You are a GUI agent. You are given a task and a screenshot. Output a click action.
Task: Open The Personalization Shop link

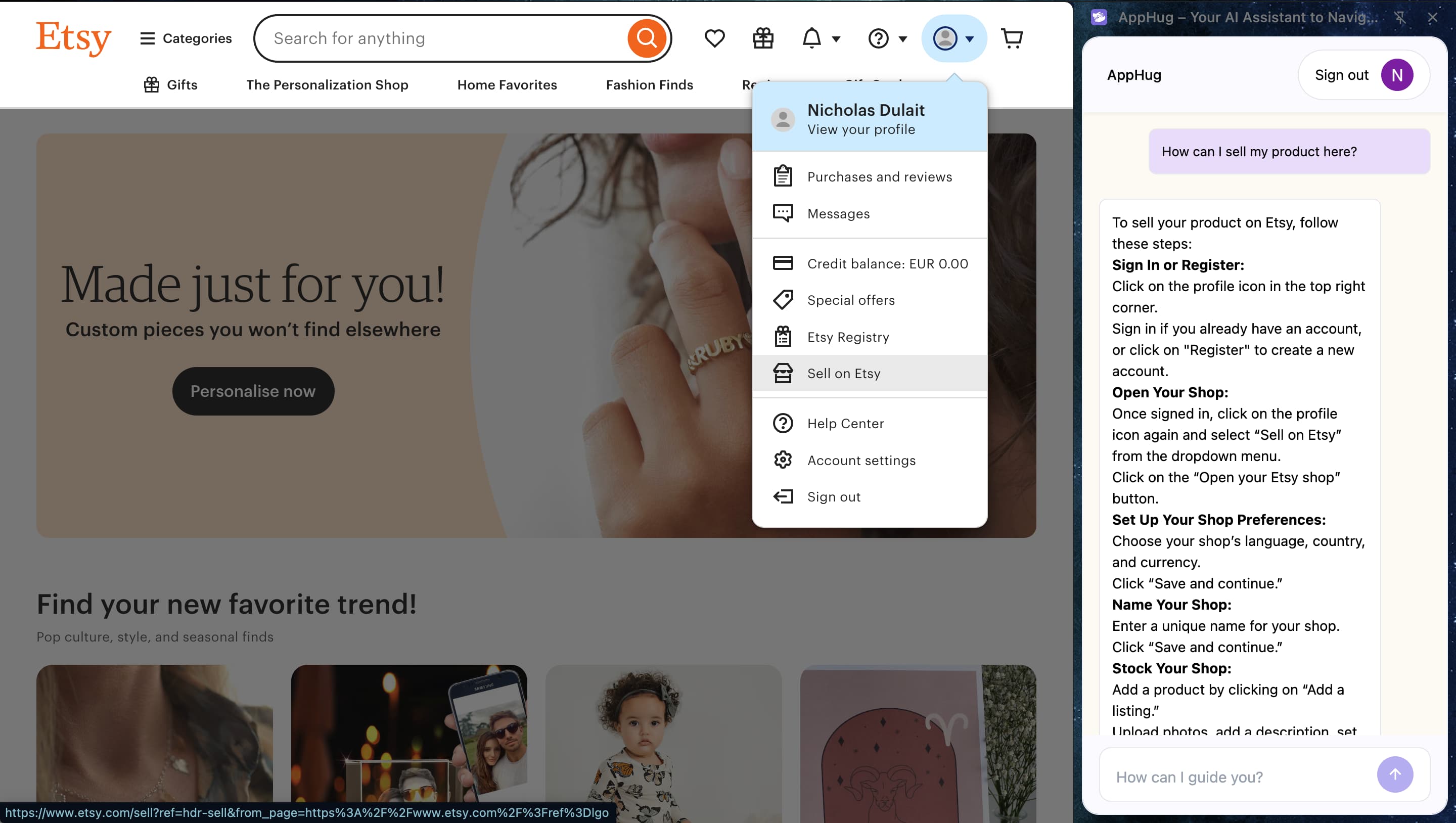[x=327, y=85]
